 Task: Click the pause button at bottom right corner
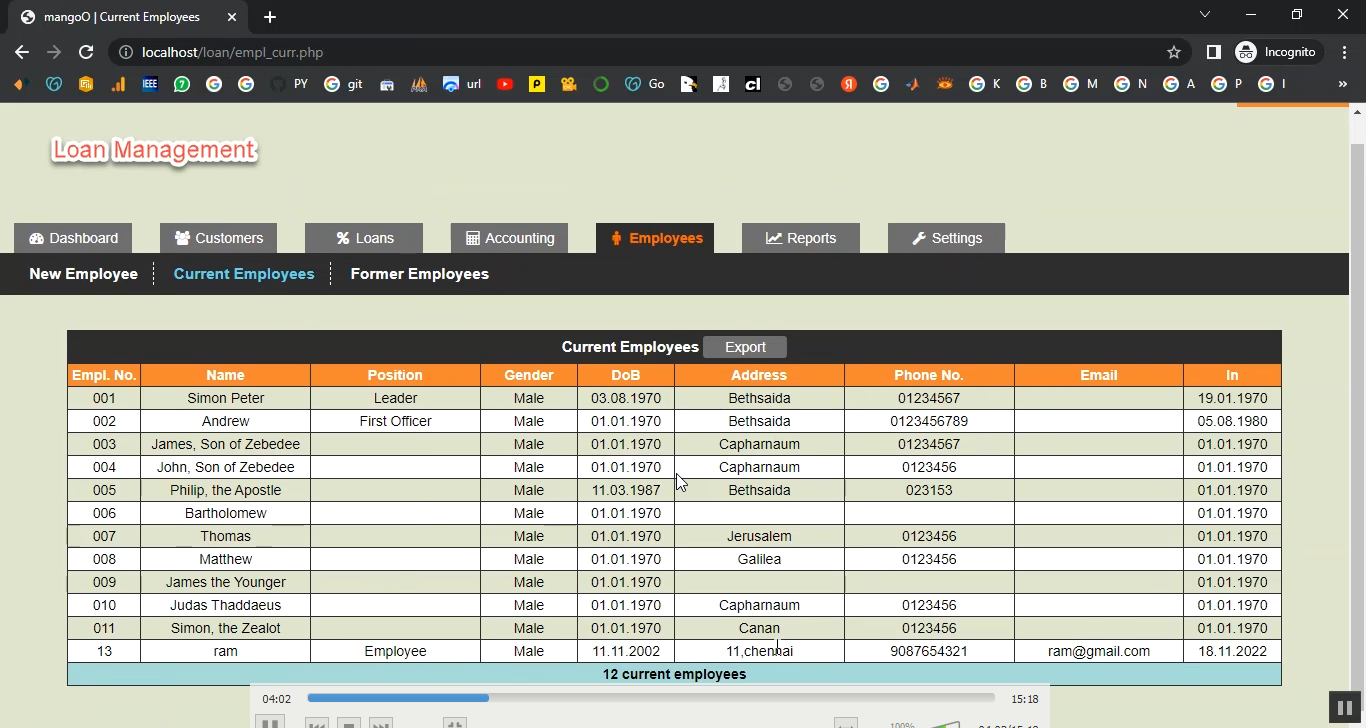(1345, 707)
